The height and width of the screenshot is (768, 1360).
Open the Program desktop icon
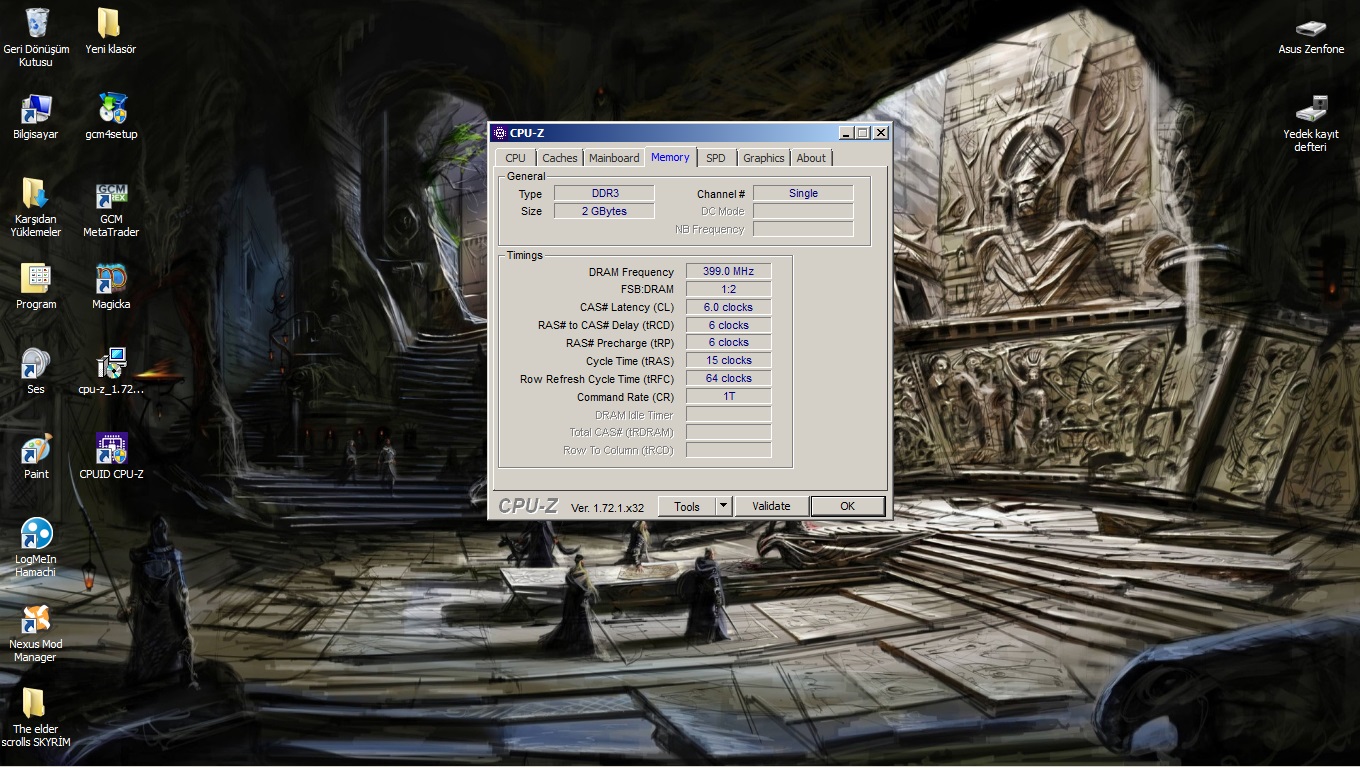(36, 278)
